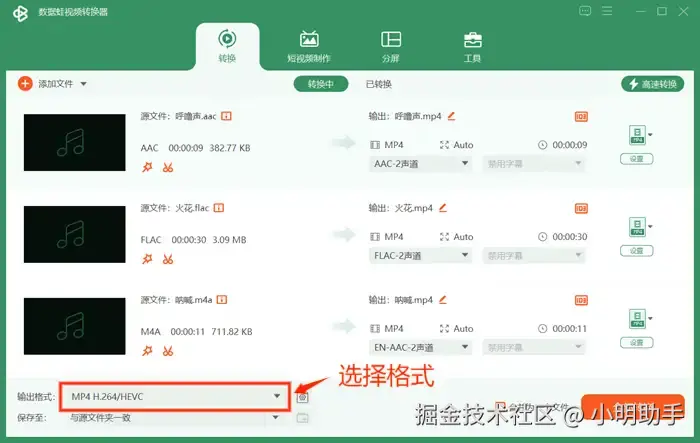View info for 呼噜声.aac source file

coord(226,116)
